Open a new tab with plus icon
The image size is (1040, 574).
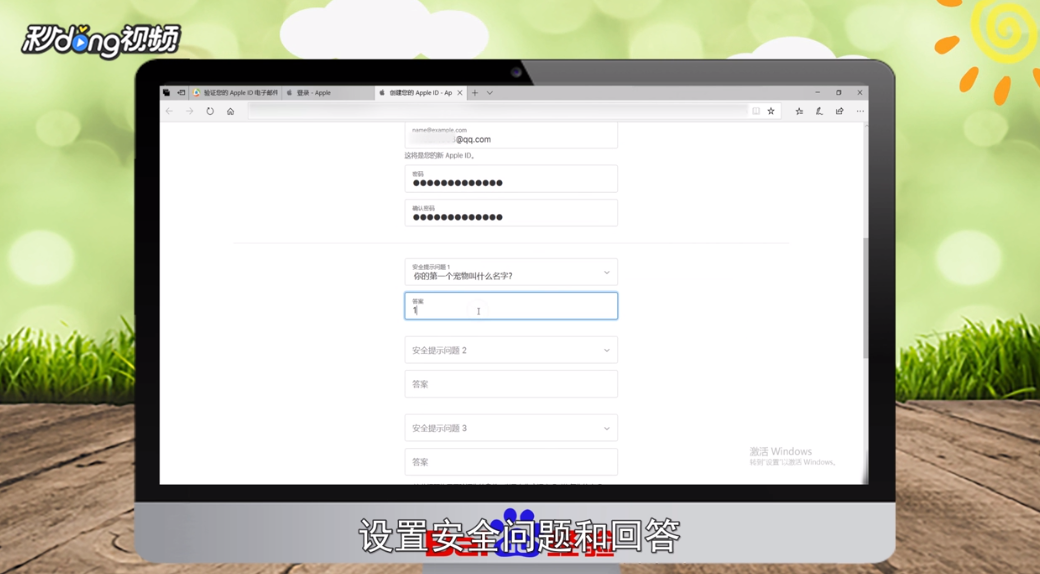pyautogui.click(x=475, y=93)
